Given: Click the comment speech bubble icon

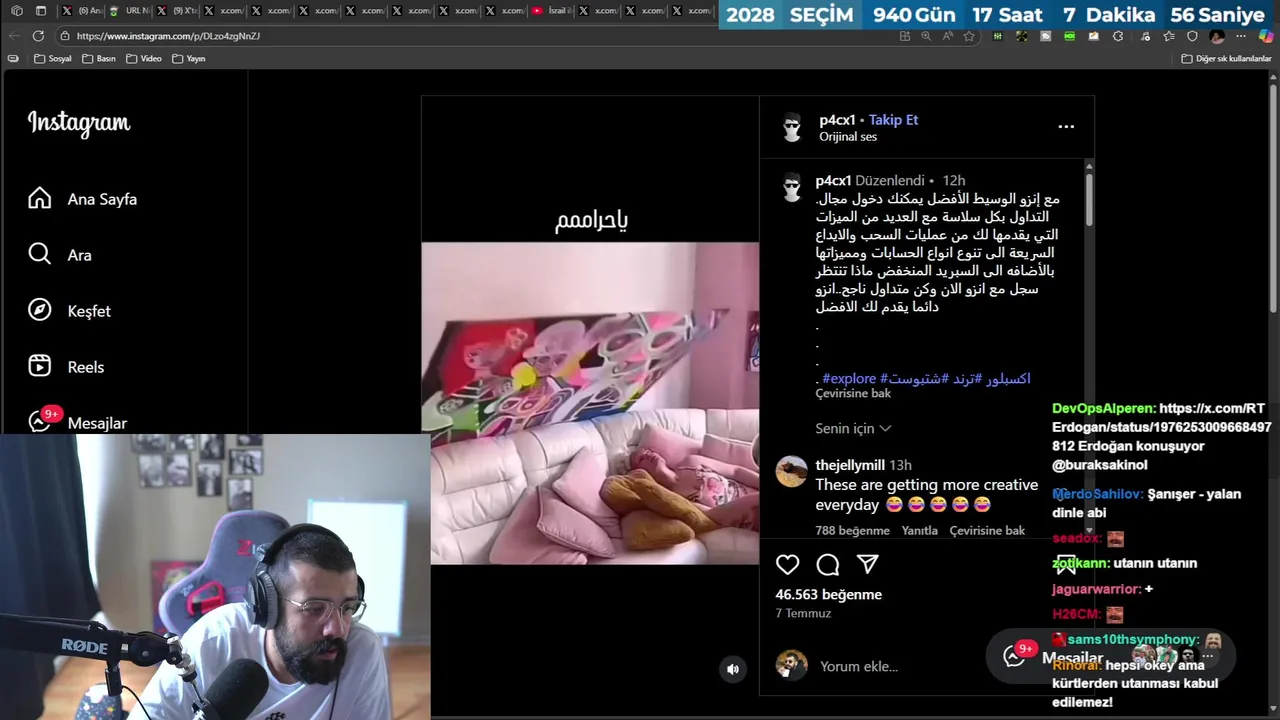Looking at the screenshot, I should coord(828,565).
